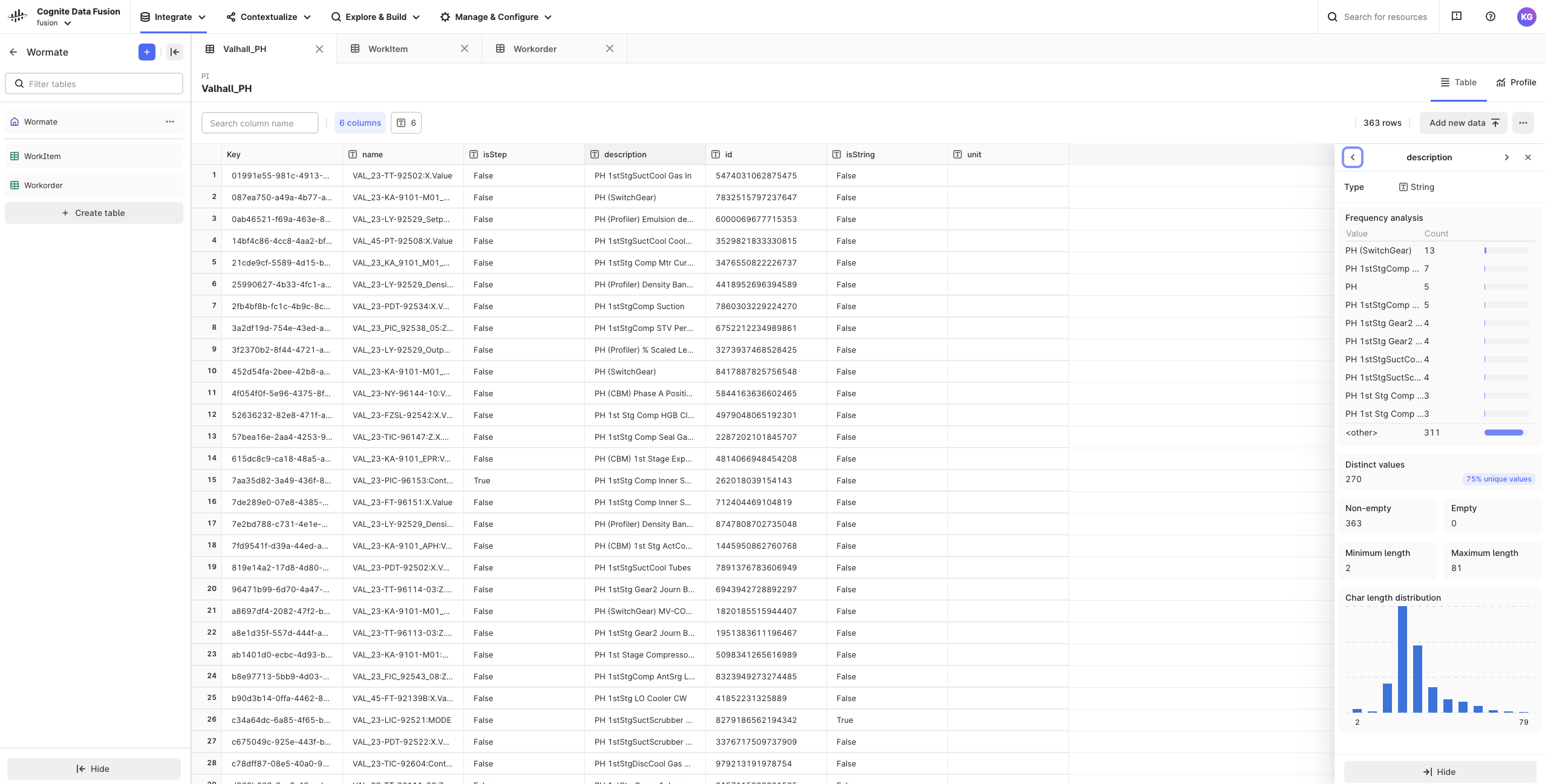This screenshot has width=1545, height=784.
Task: Click the Create table button
Action: tap(94, 213)
